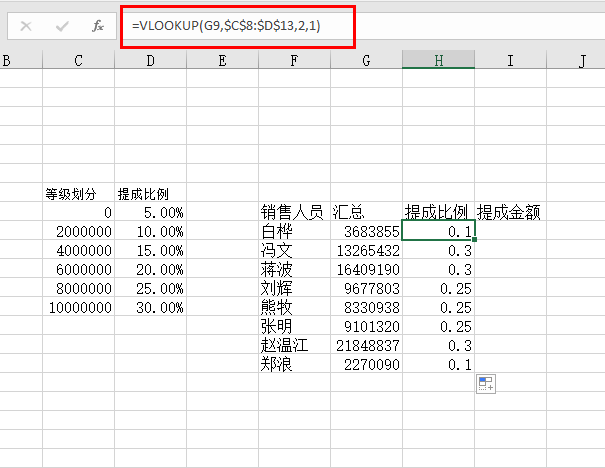Click the 汇总 header cell
The width and height of the screenshot is (605, 468).
pos(366,212)
